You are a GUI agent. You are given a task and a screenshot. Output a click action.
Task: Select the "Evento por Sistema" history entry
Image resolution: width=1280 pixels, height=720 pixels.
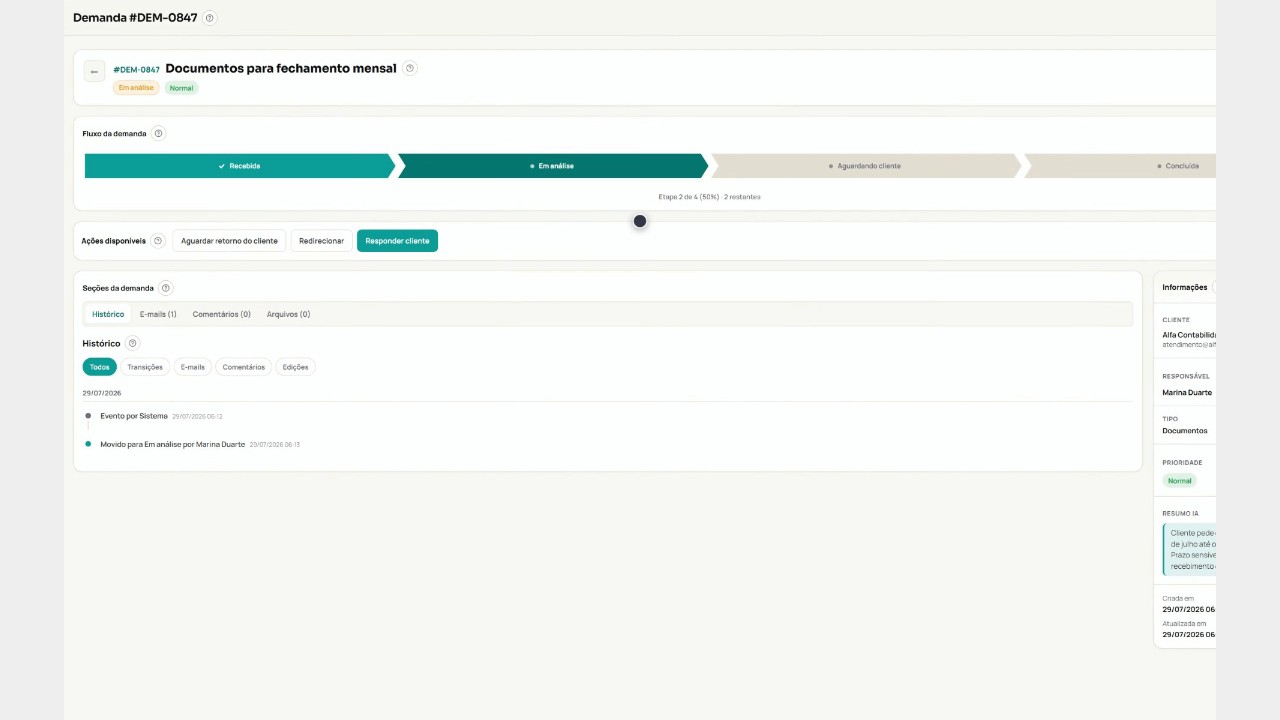tap(134, 416)
